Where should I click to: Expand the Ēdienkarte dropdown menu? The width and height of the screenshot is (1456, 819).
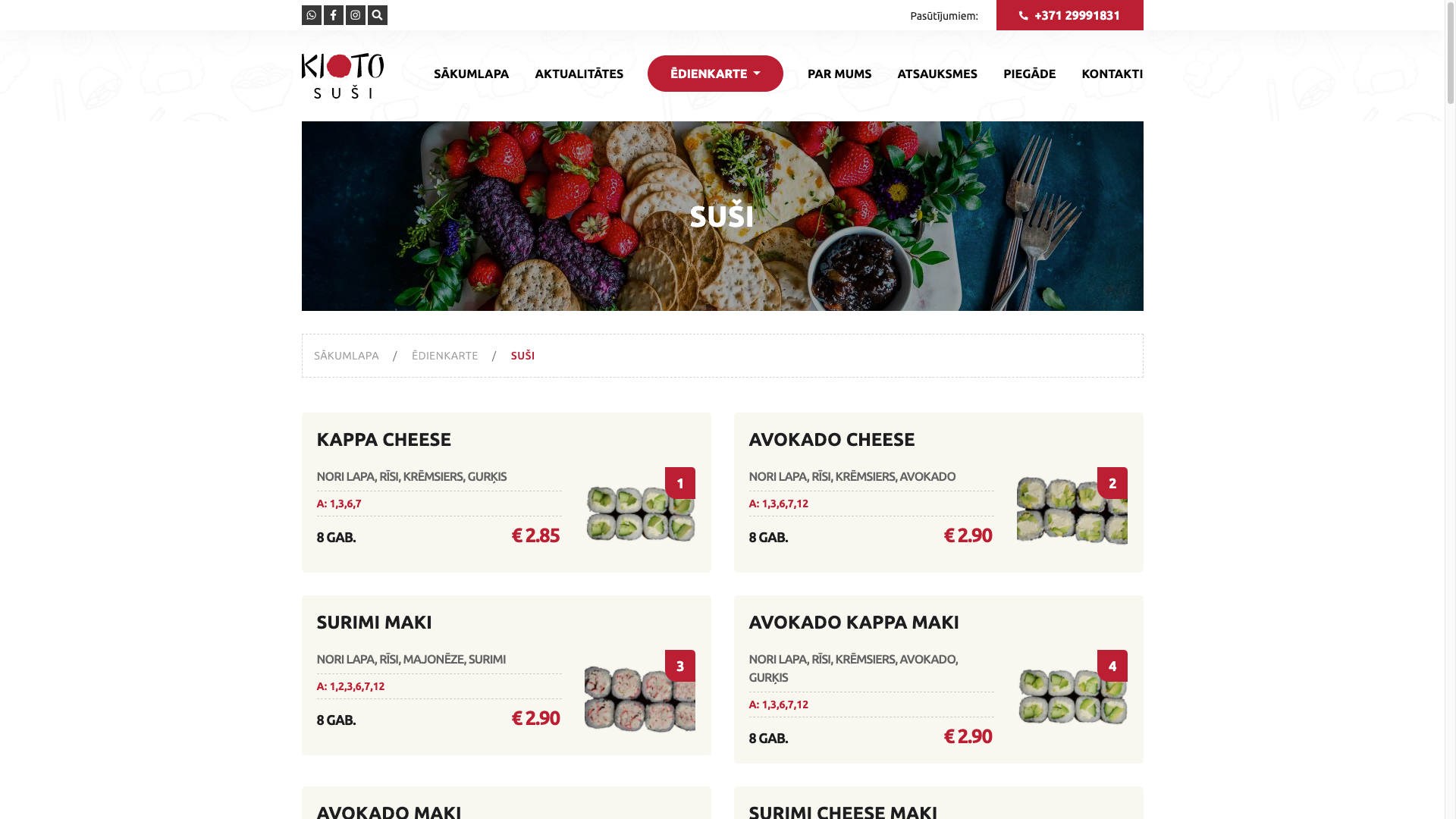point(715,74)
